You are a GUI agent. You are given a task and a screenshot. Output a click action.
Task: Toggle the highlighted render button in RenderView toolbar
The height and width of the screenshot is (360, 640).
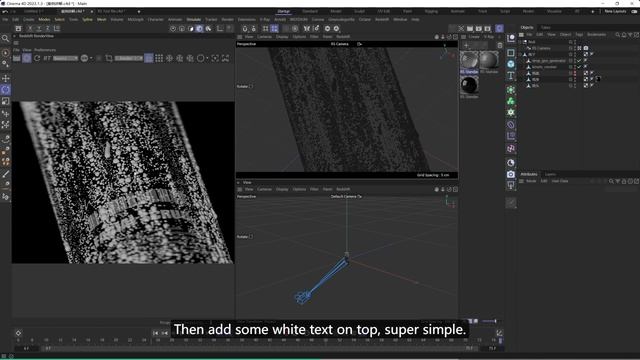27,58
